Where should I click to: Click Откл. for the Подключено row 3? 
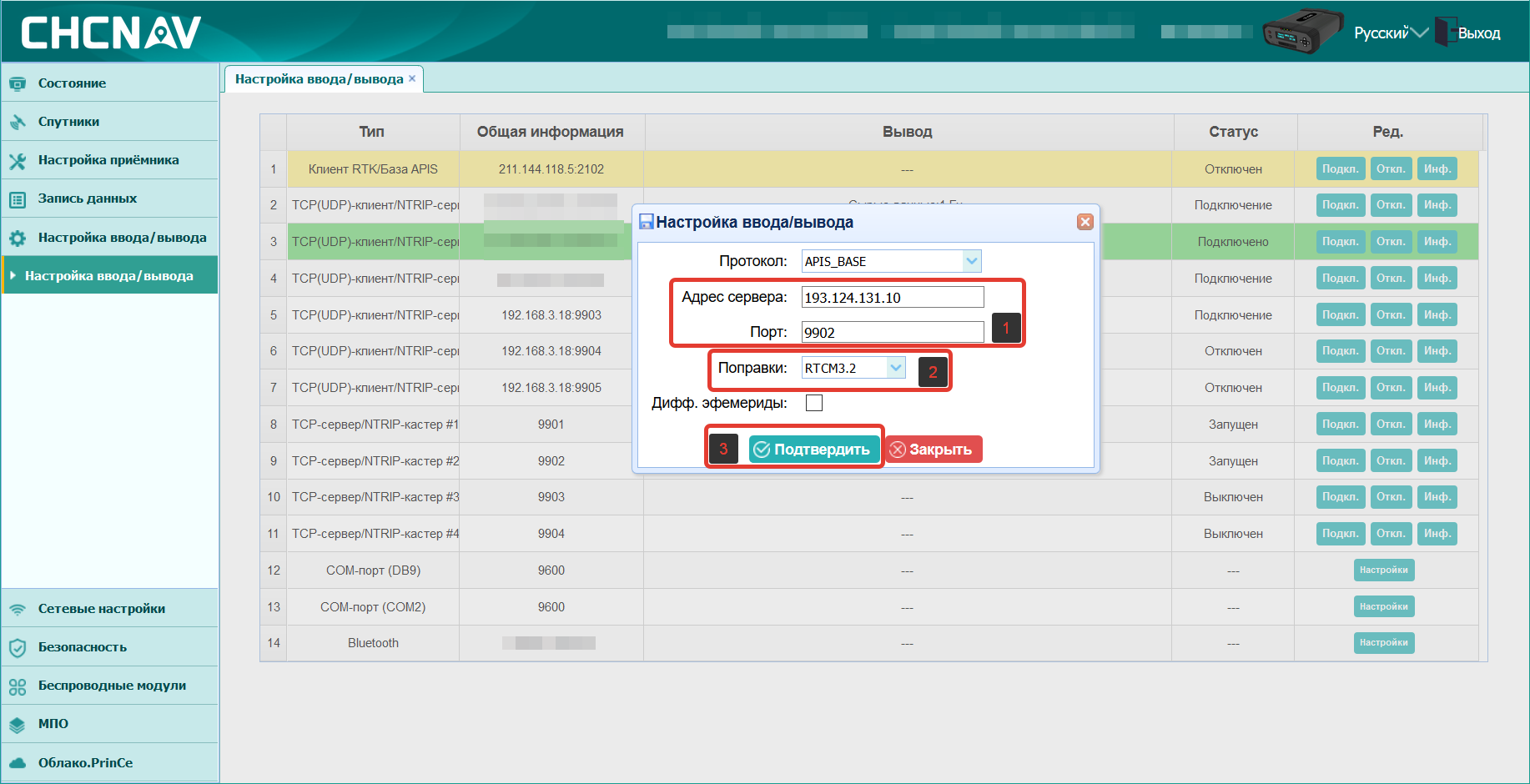(x=1391, y=242)
